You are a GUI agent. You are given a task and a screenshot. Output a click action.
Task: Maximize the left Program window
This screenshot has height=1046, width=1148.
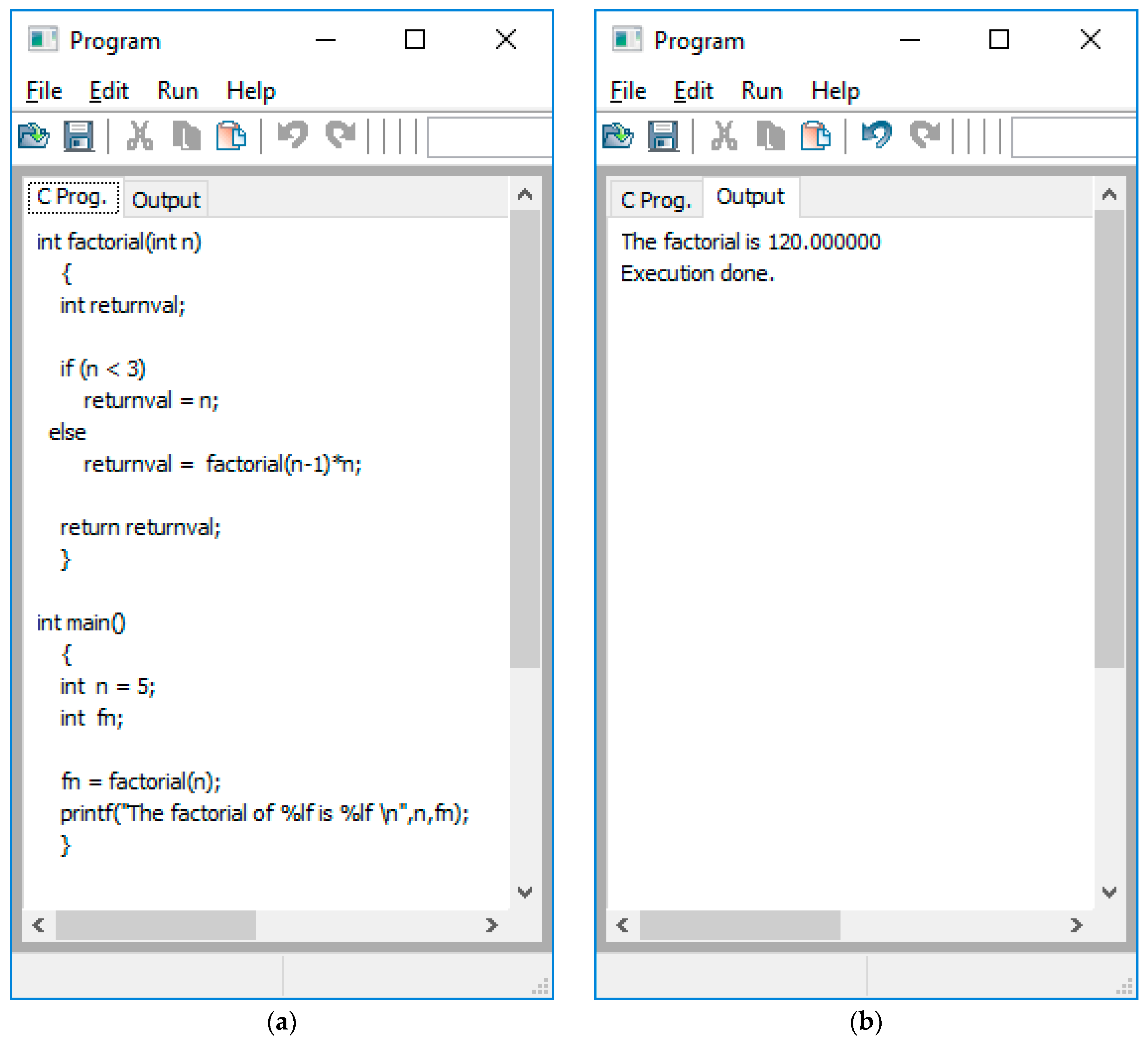415,39
